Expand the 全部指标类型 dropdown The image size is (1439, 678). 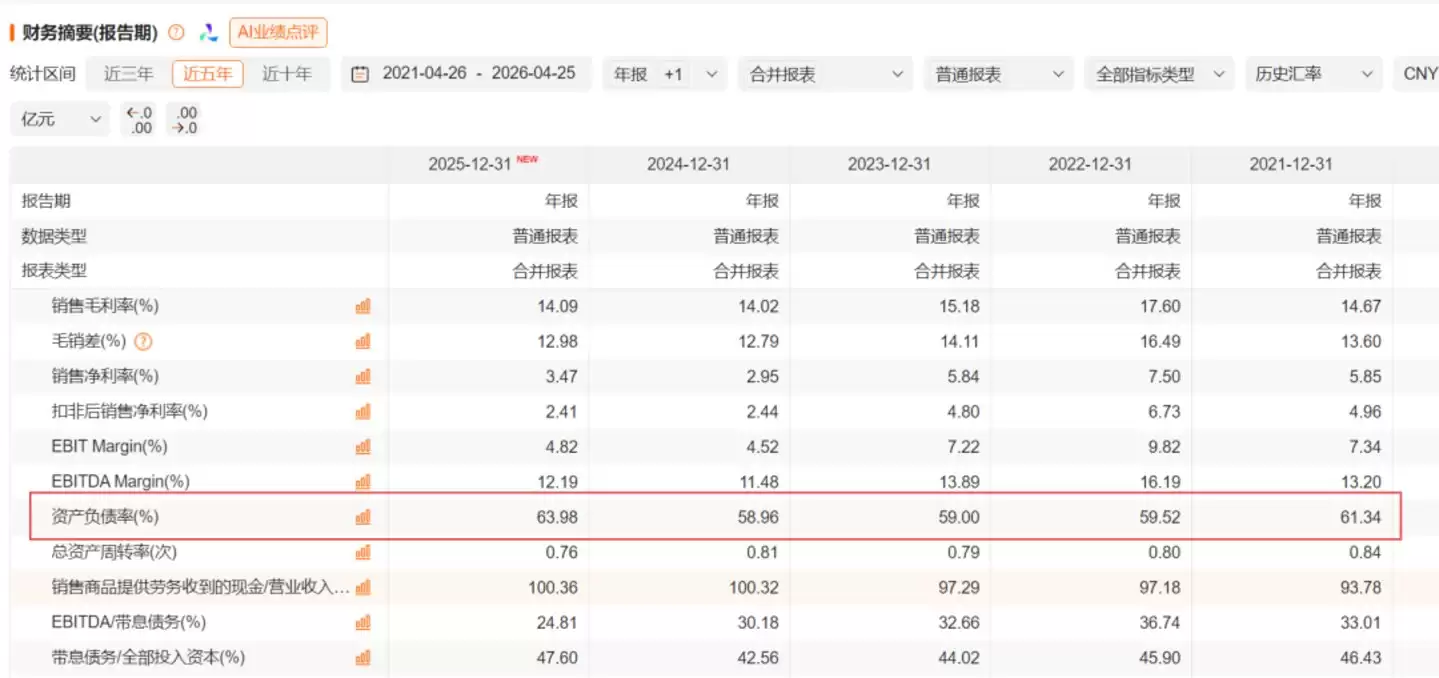(x=1158, y=74)
